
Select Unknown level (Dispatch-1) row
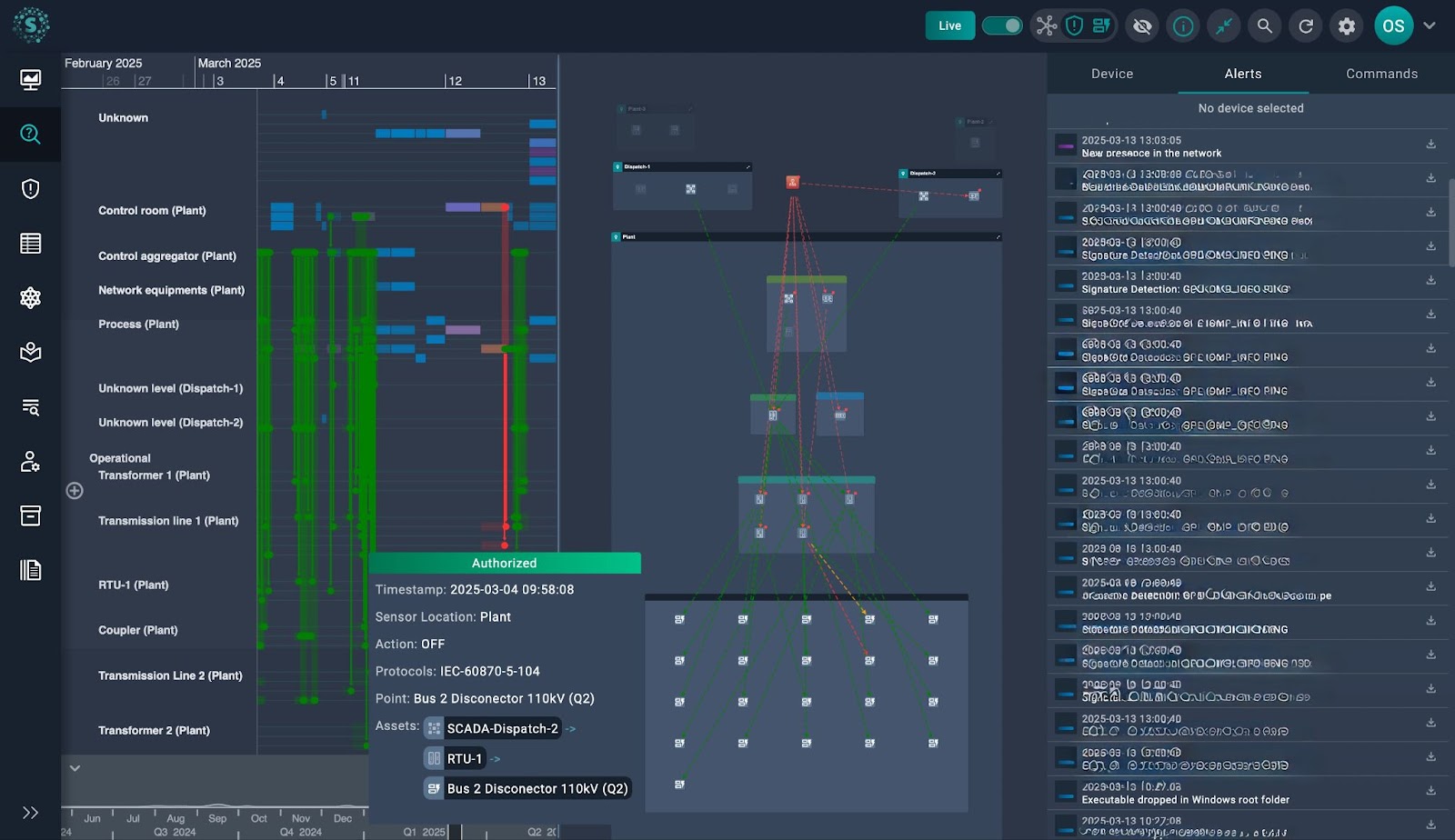(170, 389)
